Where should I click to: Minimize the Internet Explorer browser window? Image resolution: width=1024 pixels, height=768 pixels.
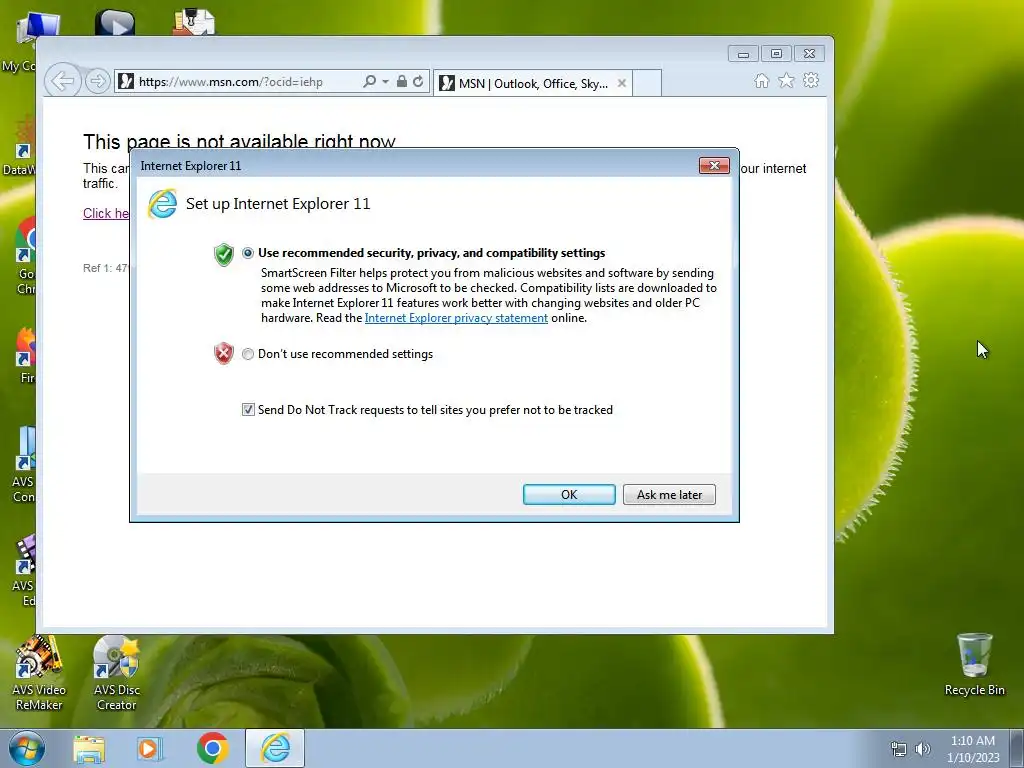pyautogui.click(x=743, y=54)
